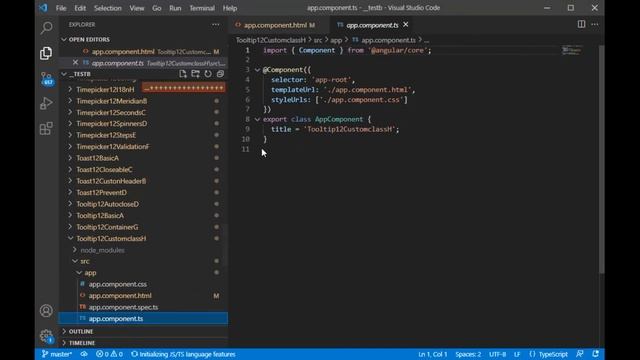Click New File icon in _TESTB header
Image resolution: width=640 pixels, height=360 pixels.
pyautogui.click(x=182, y=74)
